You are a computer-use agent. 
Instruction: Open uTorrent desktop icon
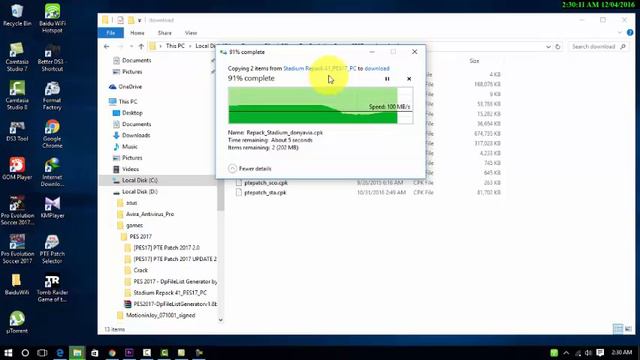(17, 322)
